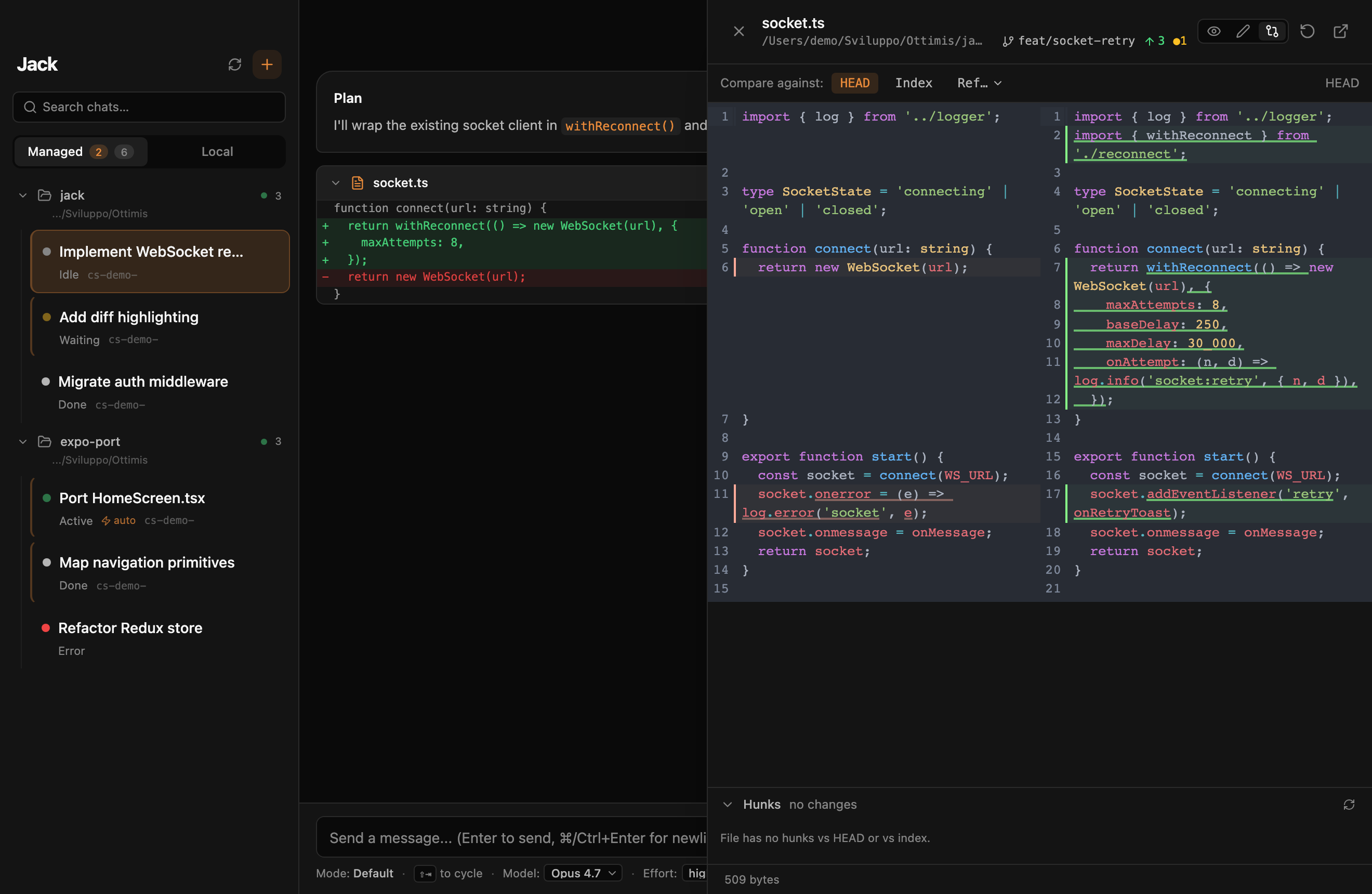Open the Opus 4.7 model dropdown
Image resolution: width=1372 pixels, height=894 pixels.
[x=582, y=873]
